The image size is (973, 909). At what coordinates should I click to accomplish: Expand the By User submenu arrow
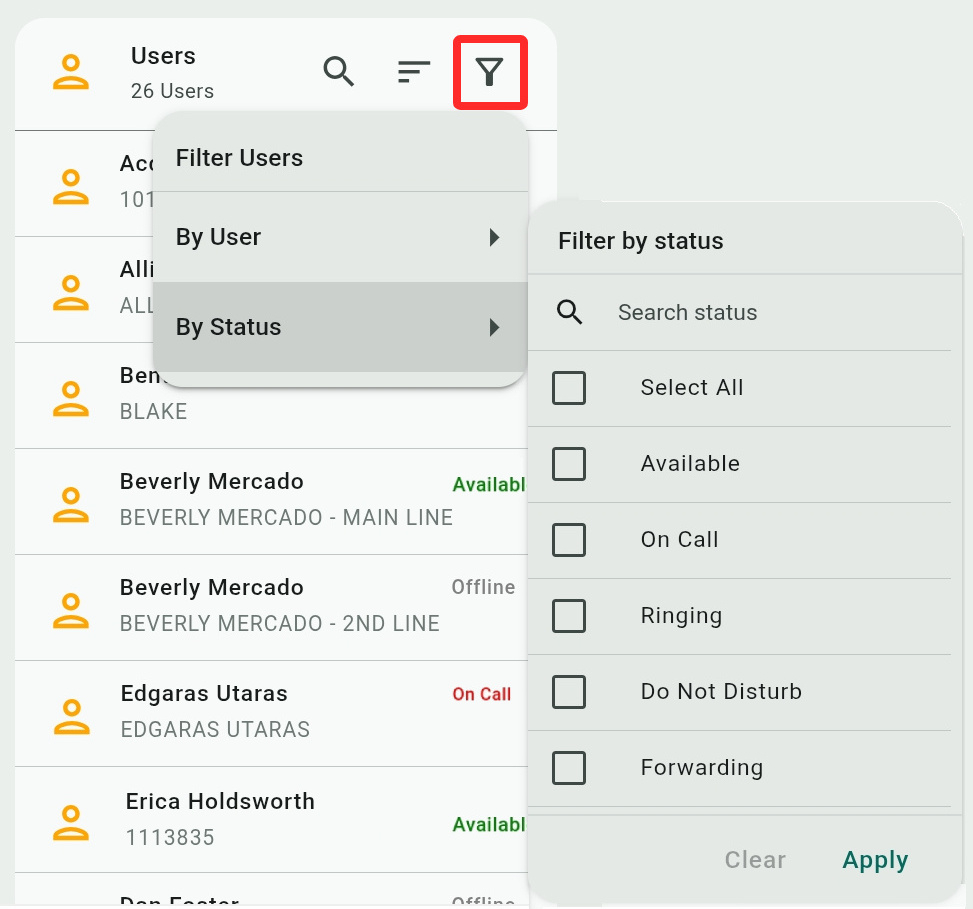pyautogui.click(x=494, y=237)
